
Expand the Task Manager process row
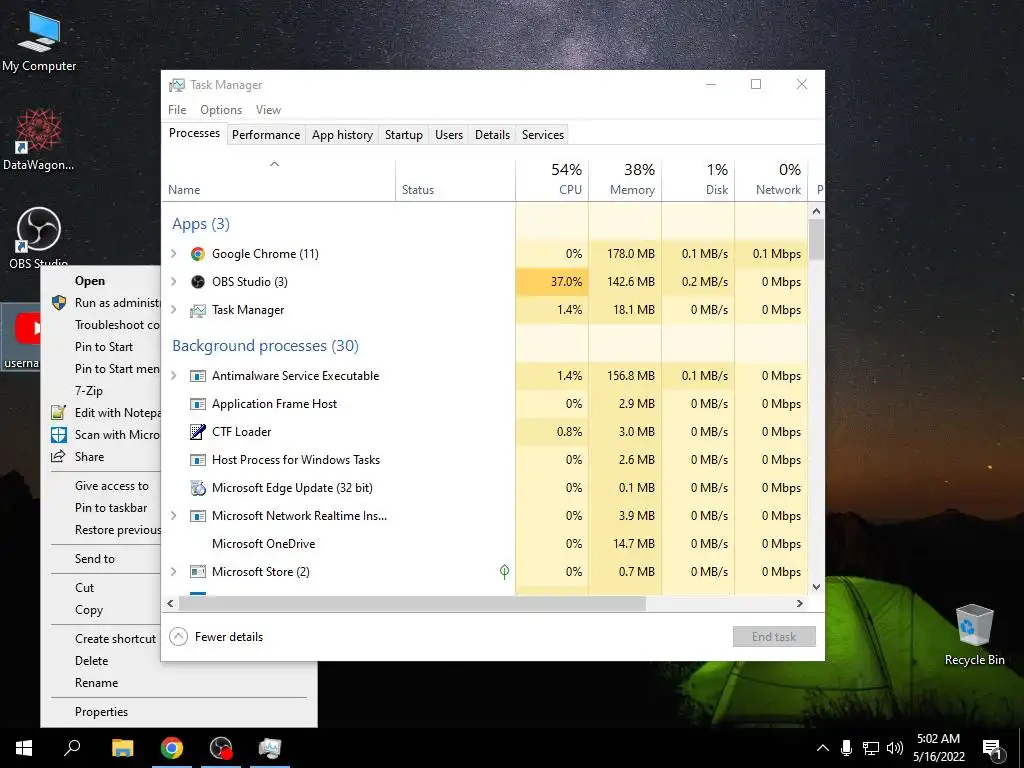[174, 310]
